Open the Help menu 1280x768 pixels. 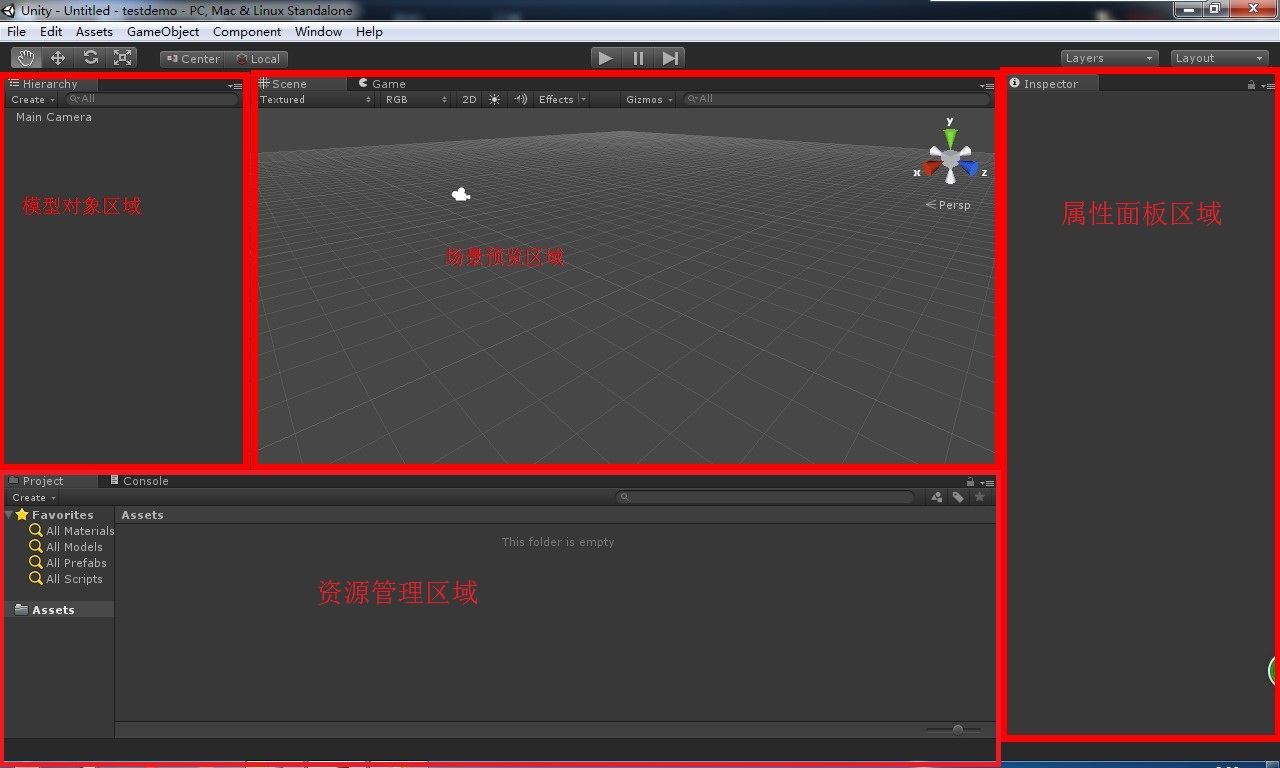click(369, 32)
